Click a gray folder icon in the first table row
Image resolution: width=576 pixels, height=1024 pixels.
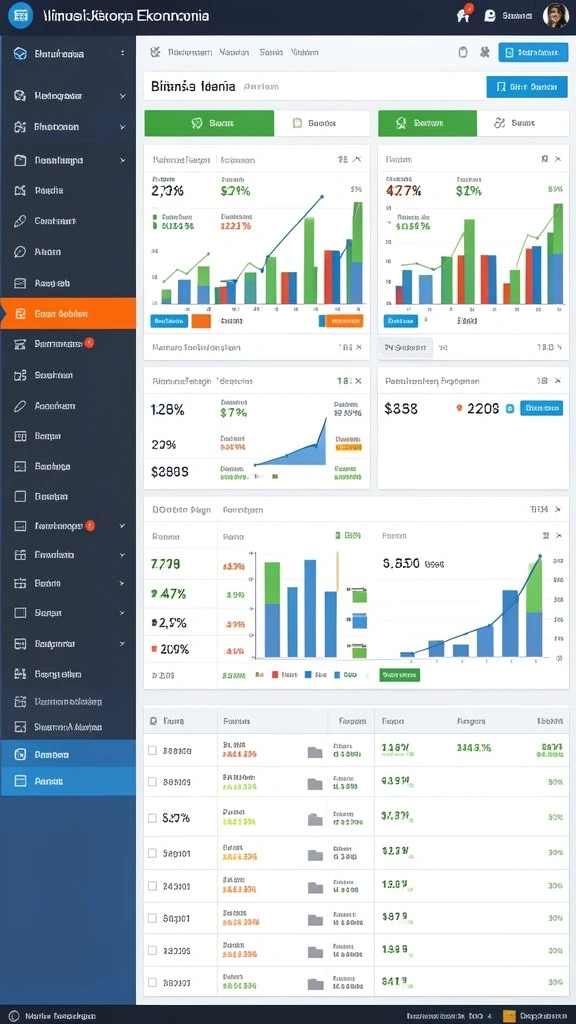315,752
